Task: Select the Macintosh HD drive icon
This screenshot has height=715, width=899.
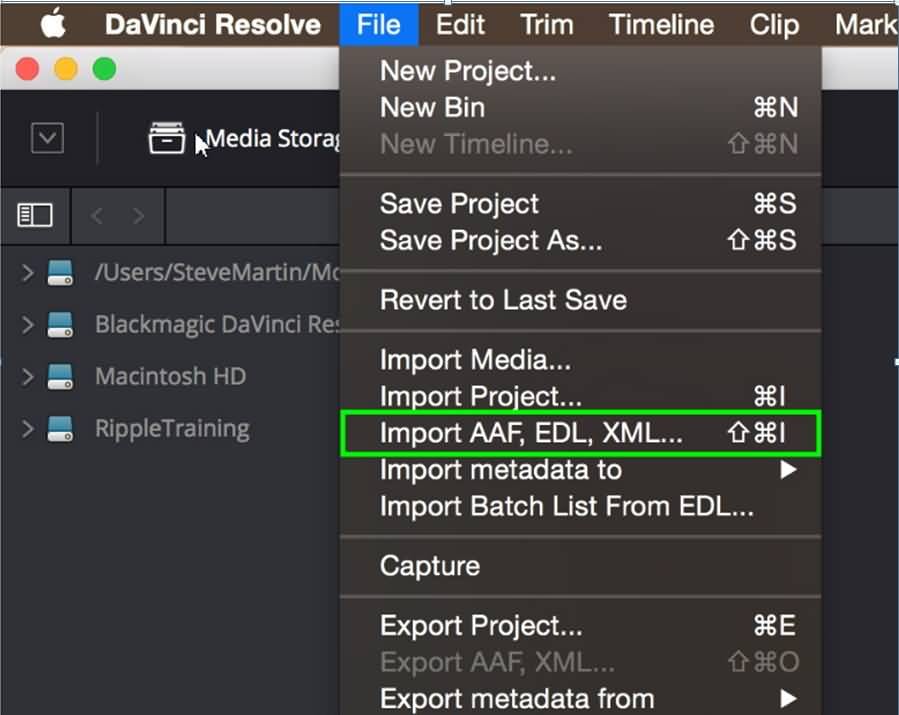Action: 61,377
